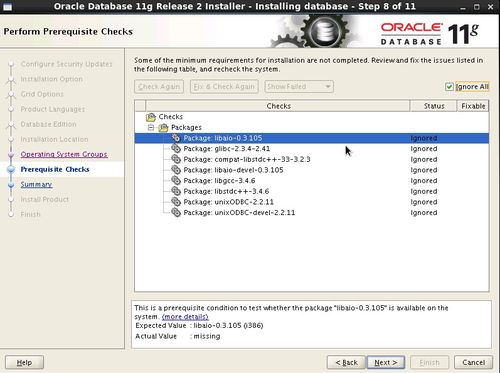Image resolution: width=500 pixels, height=373 pixels.
Task: Click the unixODBC-2.2.11 package icon
Action: (176, 202)
